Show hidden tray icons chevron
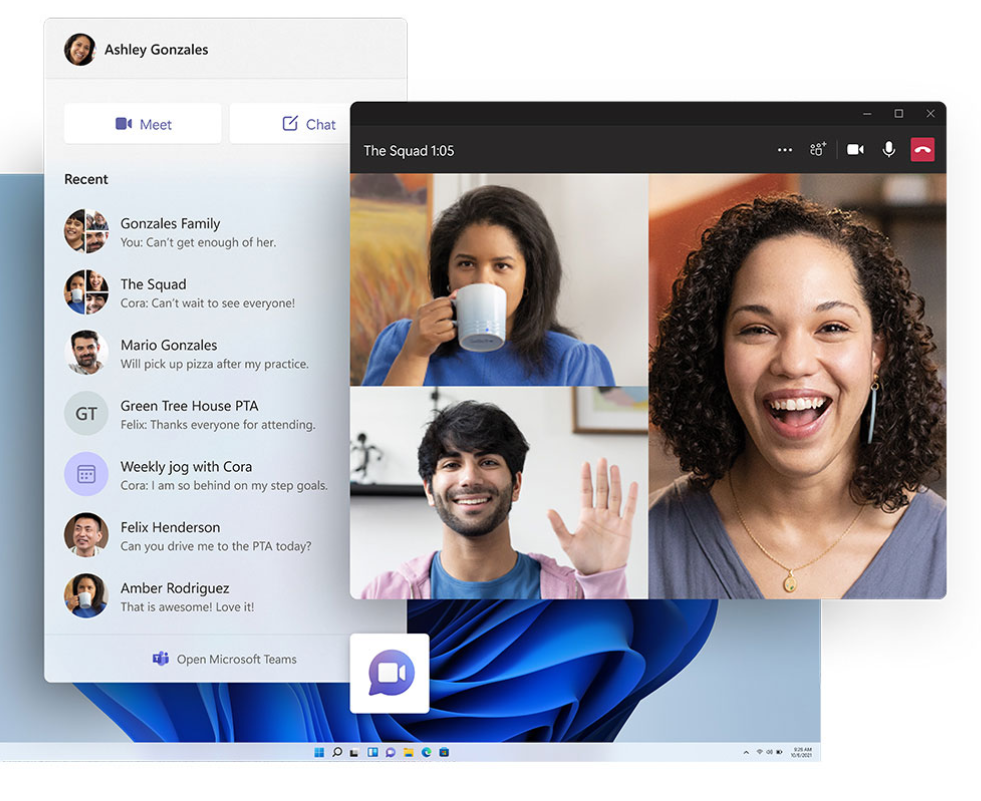Image resolution: width=981 pixels, height=801 pixels. click(746, 752)
